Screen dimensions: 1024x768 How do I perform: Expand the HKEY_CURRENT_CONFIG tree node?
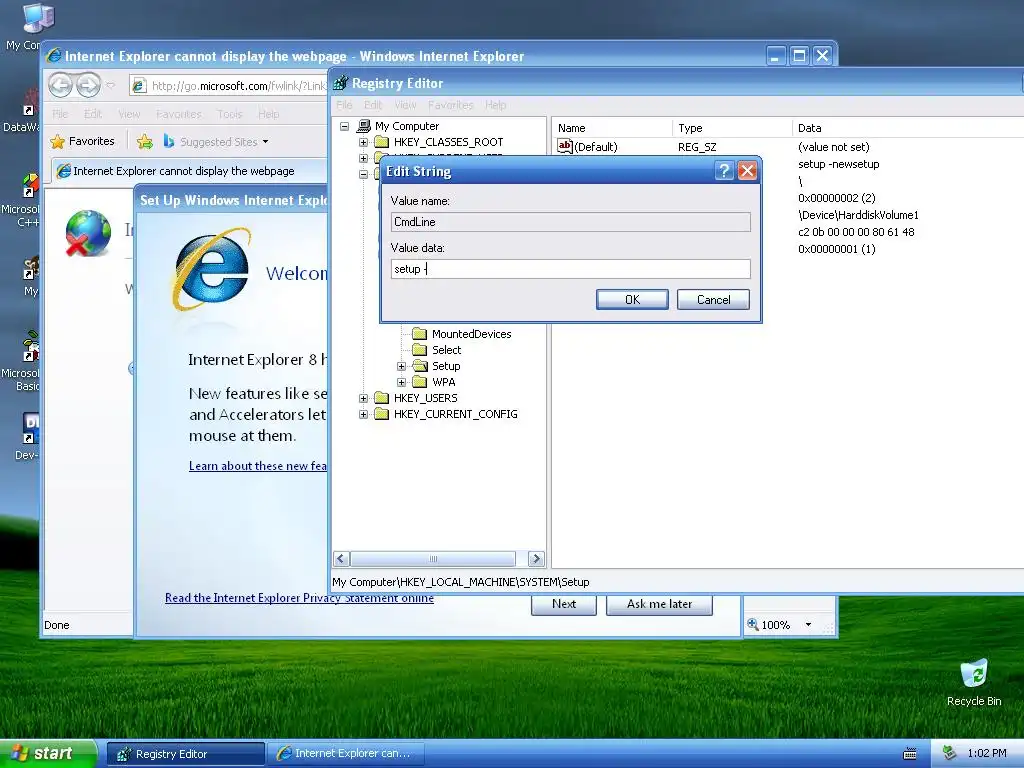click(x=363, y=414)
